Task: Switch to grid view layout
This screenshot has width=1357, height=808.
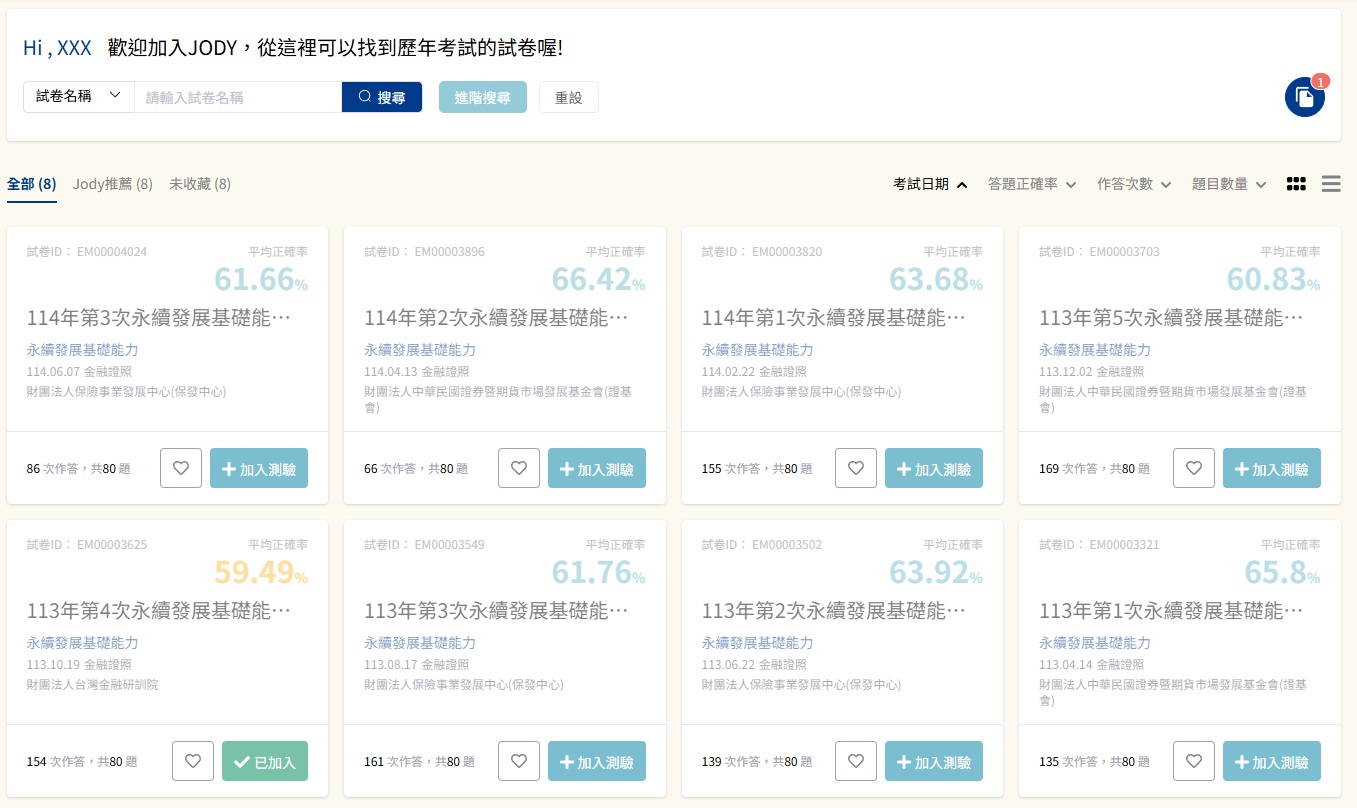Action: (x=1296, y=184)
